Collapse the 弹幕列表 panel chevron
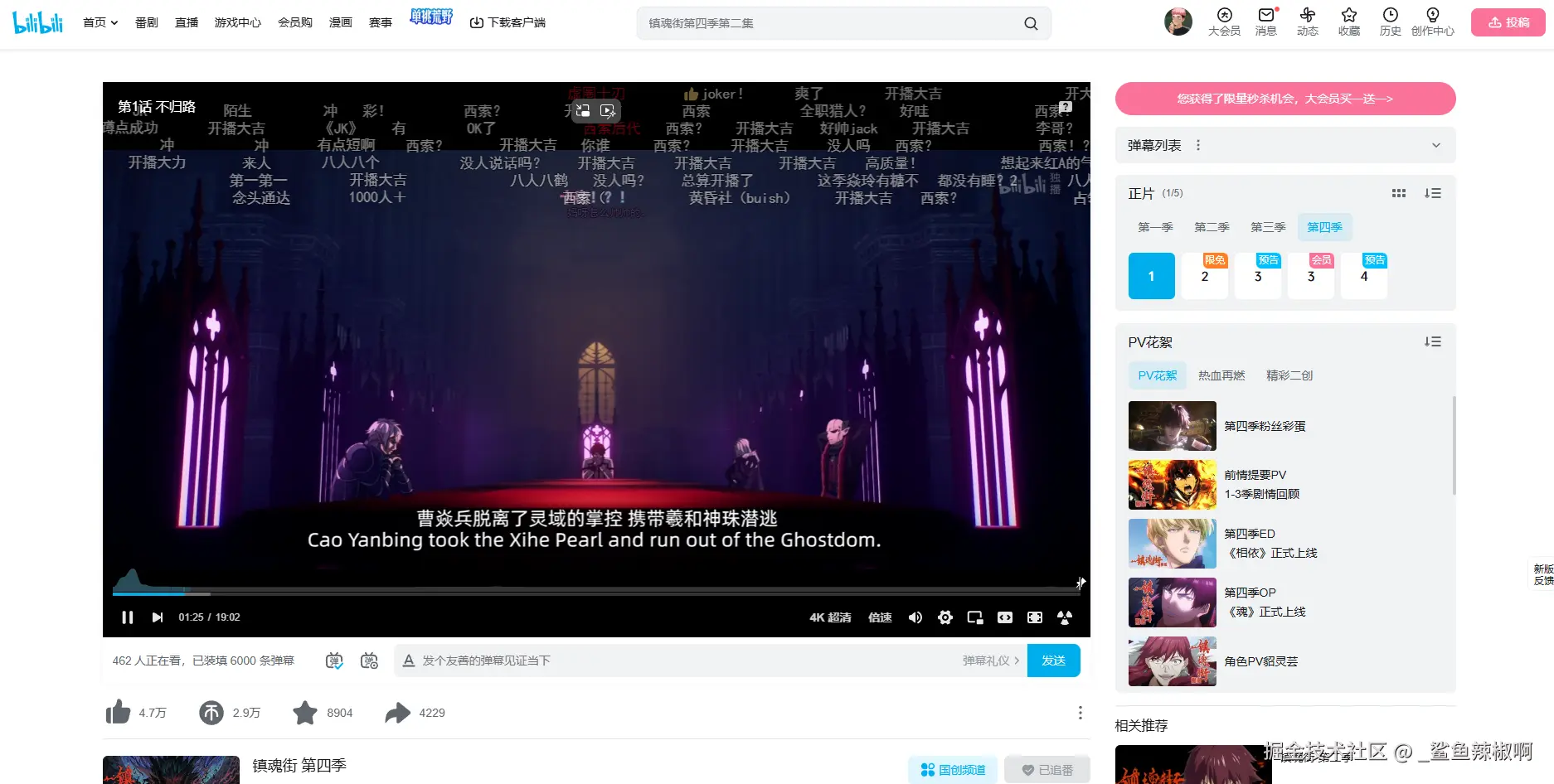Viewport: 1554px width, 784px height. [1435, 144]
